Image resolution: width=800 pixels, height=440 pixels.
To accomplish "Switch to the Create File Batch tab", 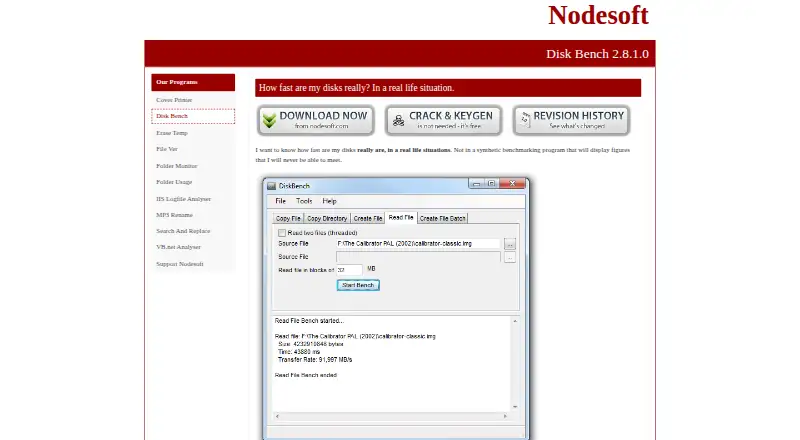I will coord(442,218).
